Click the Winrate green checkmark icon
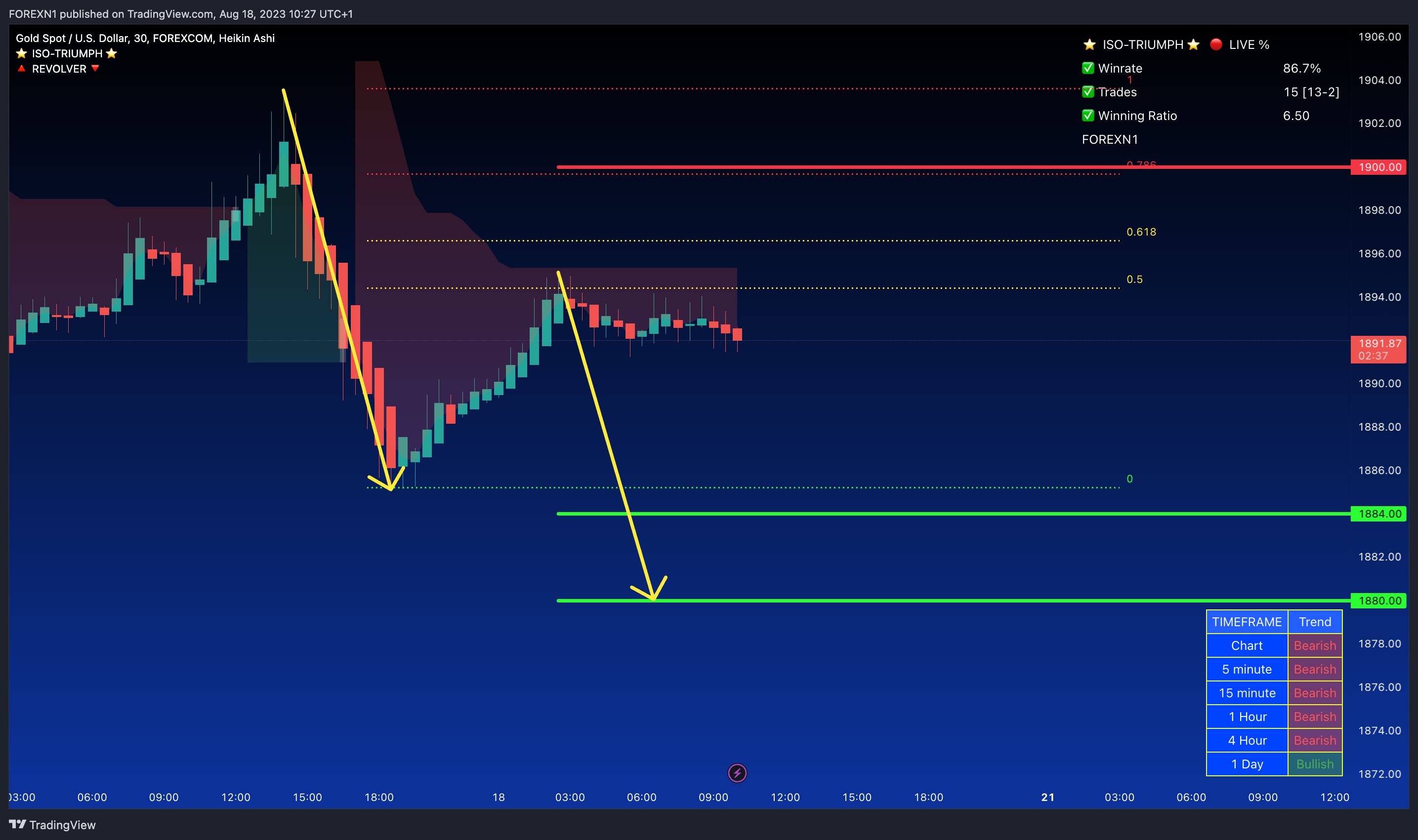The image size is (1418, 840). 1088,68
